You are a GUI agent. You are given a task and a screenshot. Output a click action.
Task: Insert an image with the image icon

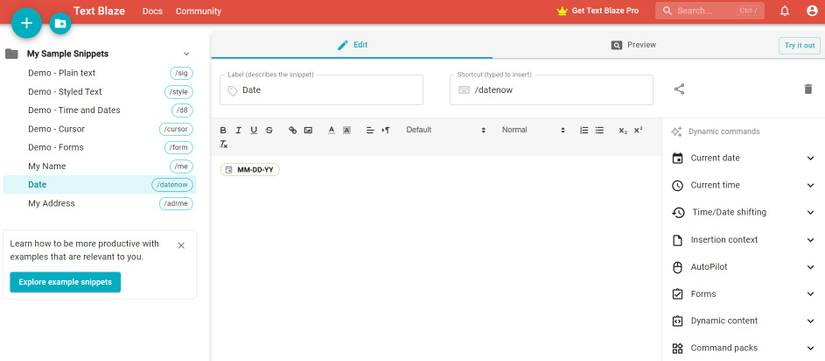point(308,130)
